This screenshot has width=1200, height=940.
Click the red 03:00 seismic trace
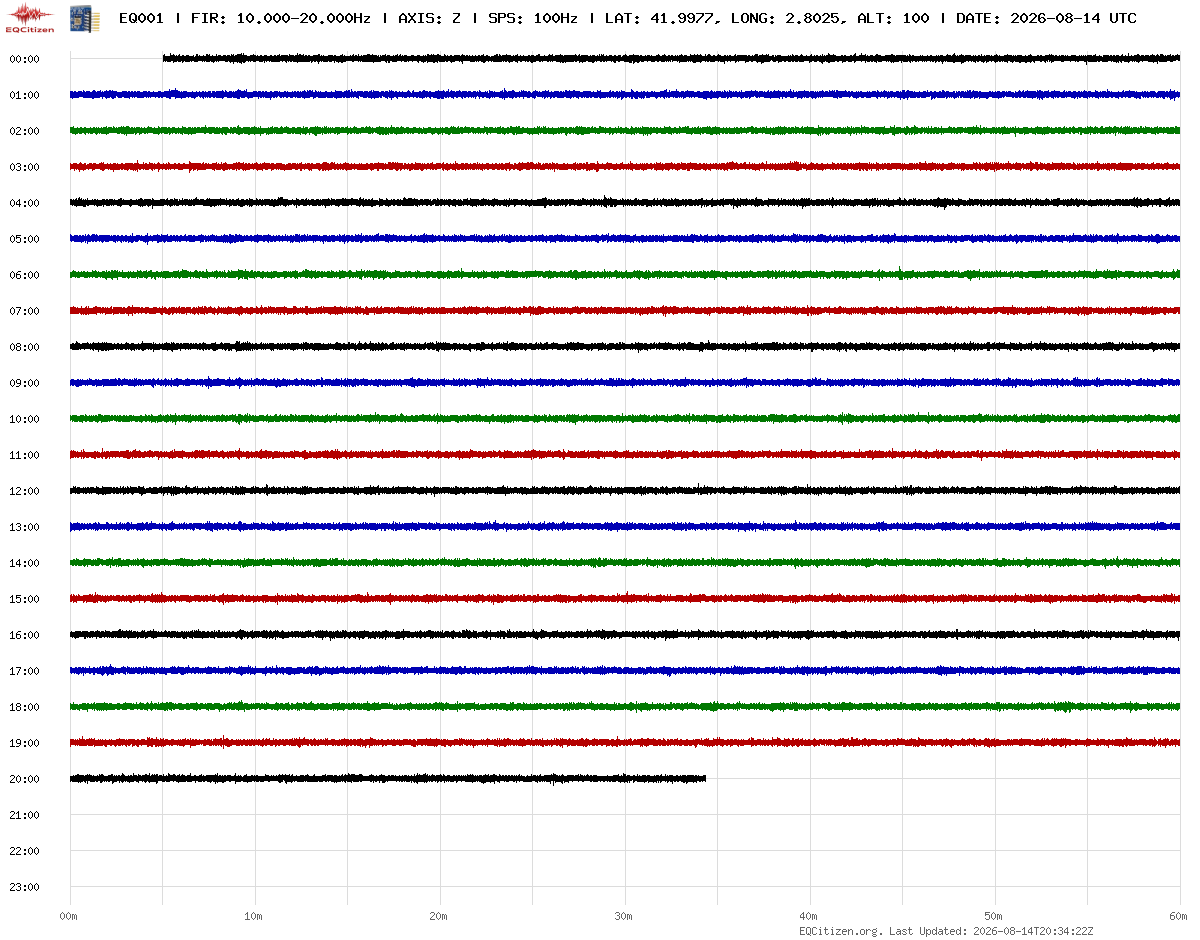point(625,167)
